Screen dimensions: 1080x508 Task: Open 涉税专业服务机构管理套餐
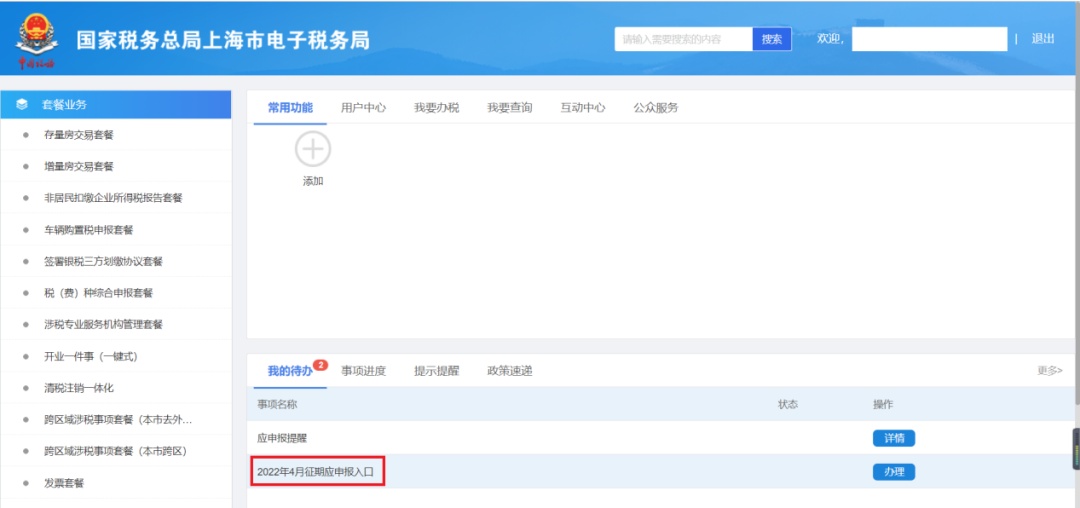point(103,325)
